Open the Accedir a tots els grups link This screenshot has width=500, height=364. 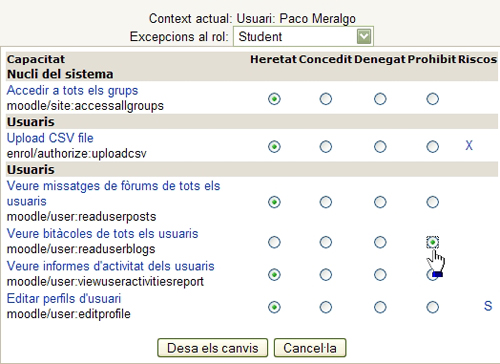(72, 91)
